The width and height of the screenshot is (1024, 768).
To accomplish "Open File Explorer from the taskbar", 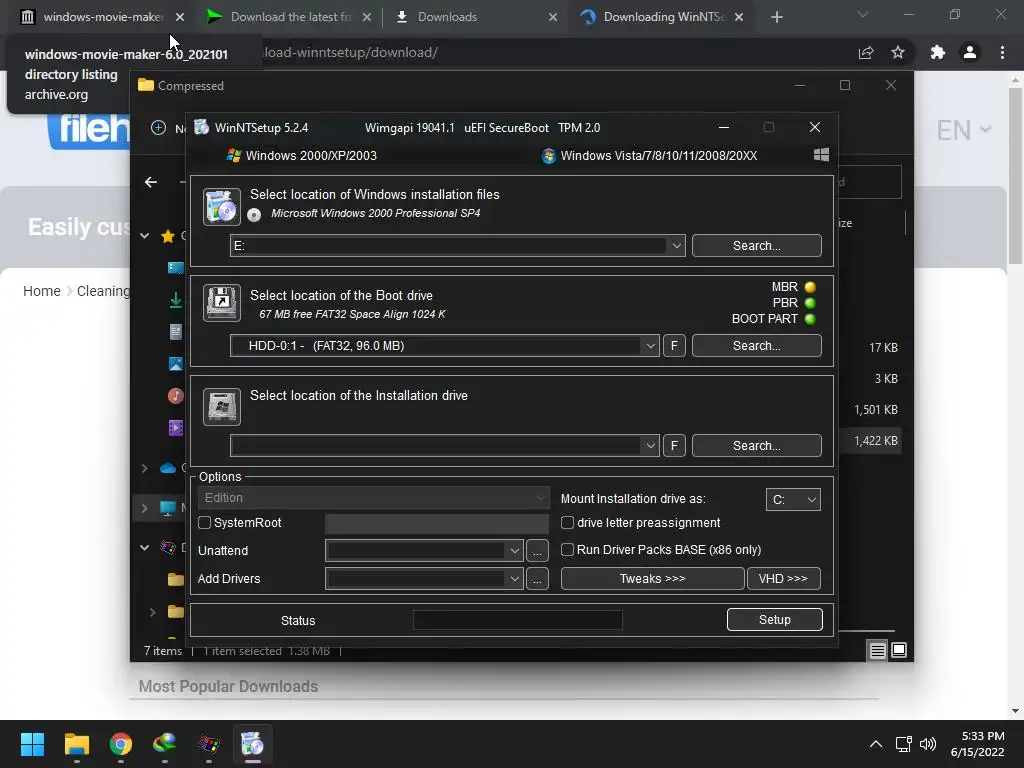I will 76,744.
